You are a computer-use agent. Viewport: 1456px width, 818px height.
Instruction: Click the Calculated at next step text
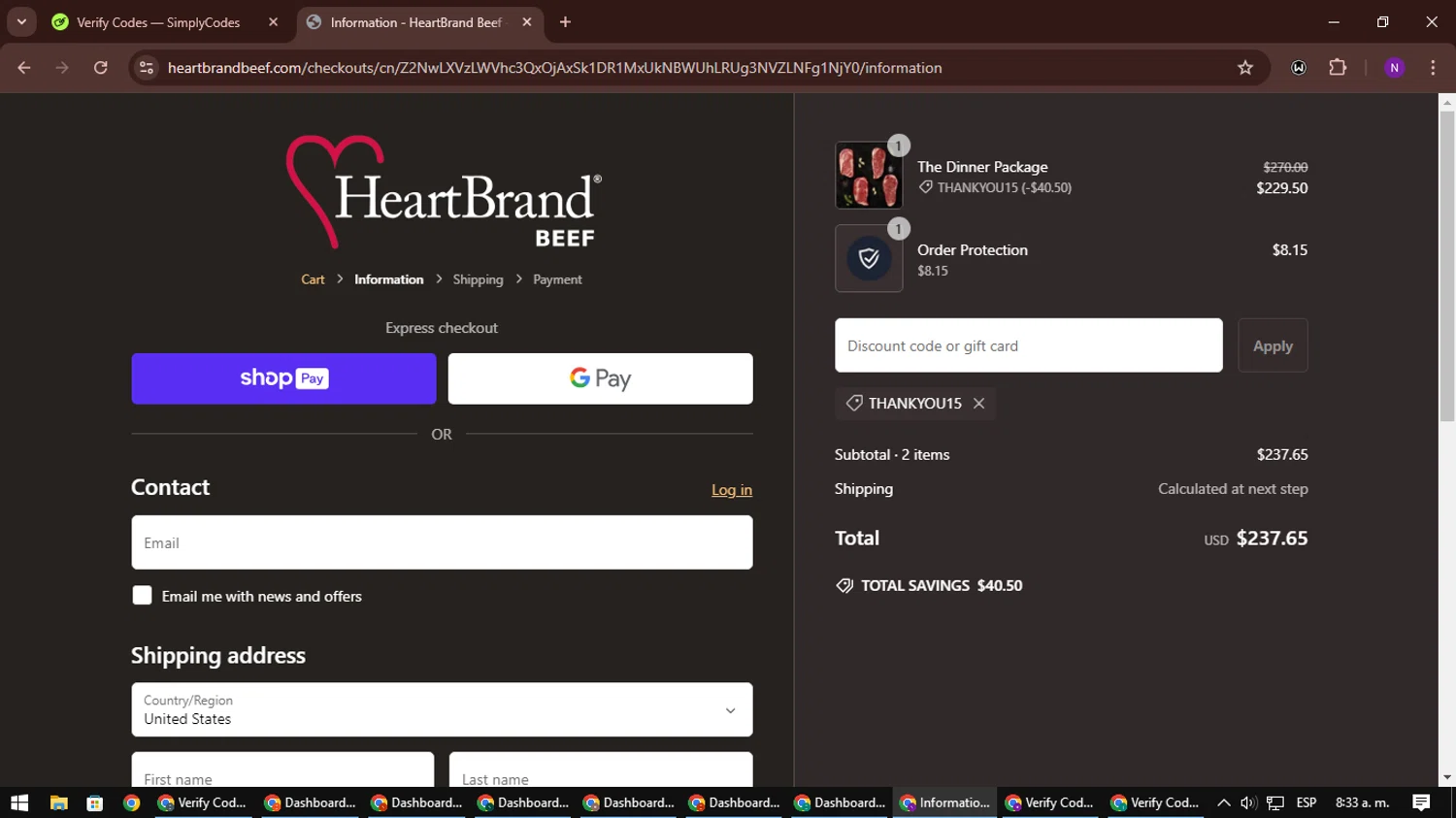(x=1233, y=489)
